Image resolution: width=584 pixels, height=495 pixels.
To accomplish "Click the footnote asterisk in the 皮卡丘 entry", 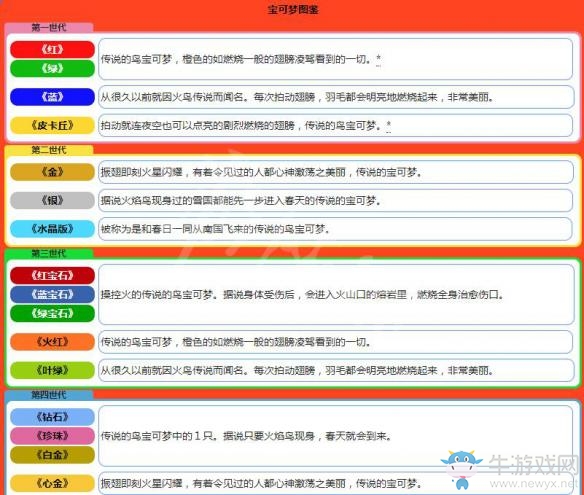I will pyautogui.click(x=388, y=125).
